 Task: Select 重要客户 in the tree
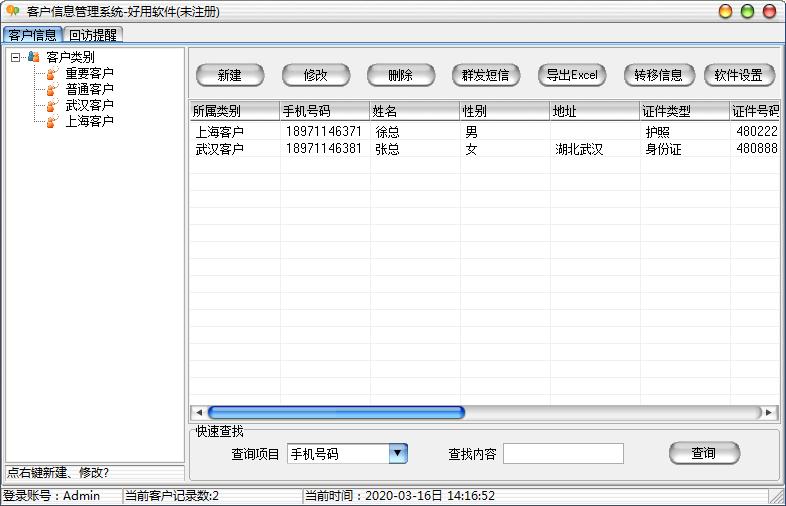(90, 74)
